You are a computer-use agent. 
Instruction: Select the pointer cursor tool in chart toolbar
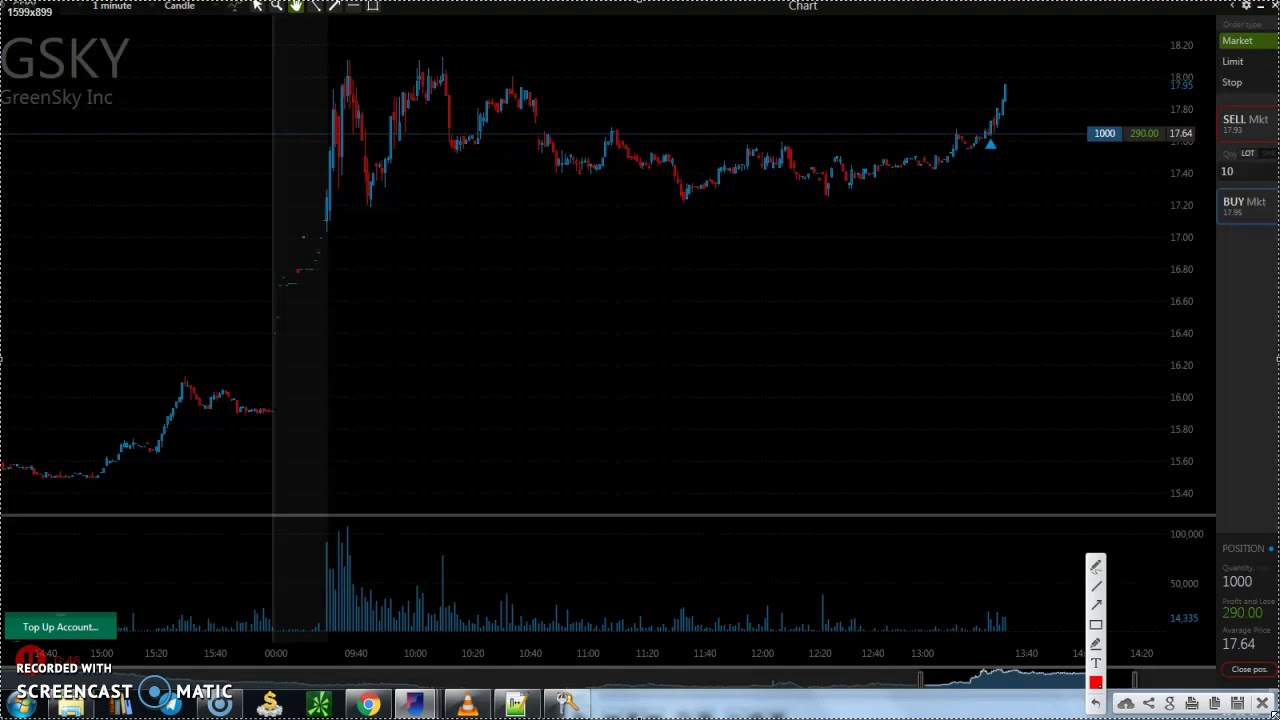(x=257, y=6)
